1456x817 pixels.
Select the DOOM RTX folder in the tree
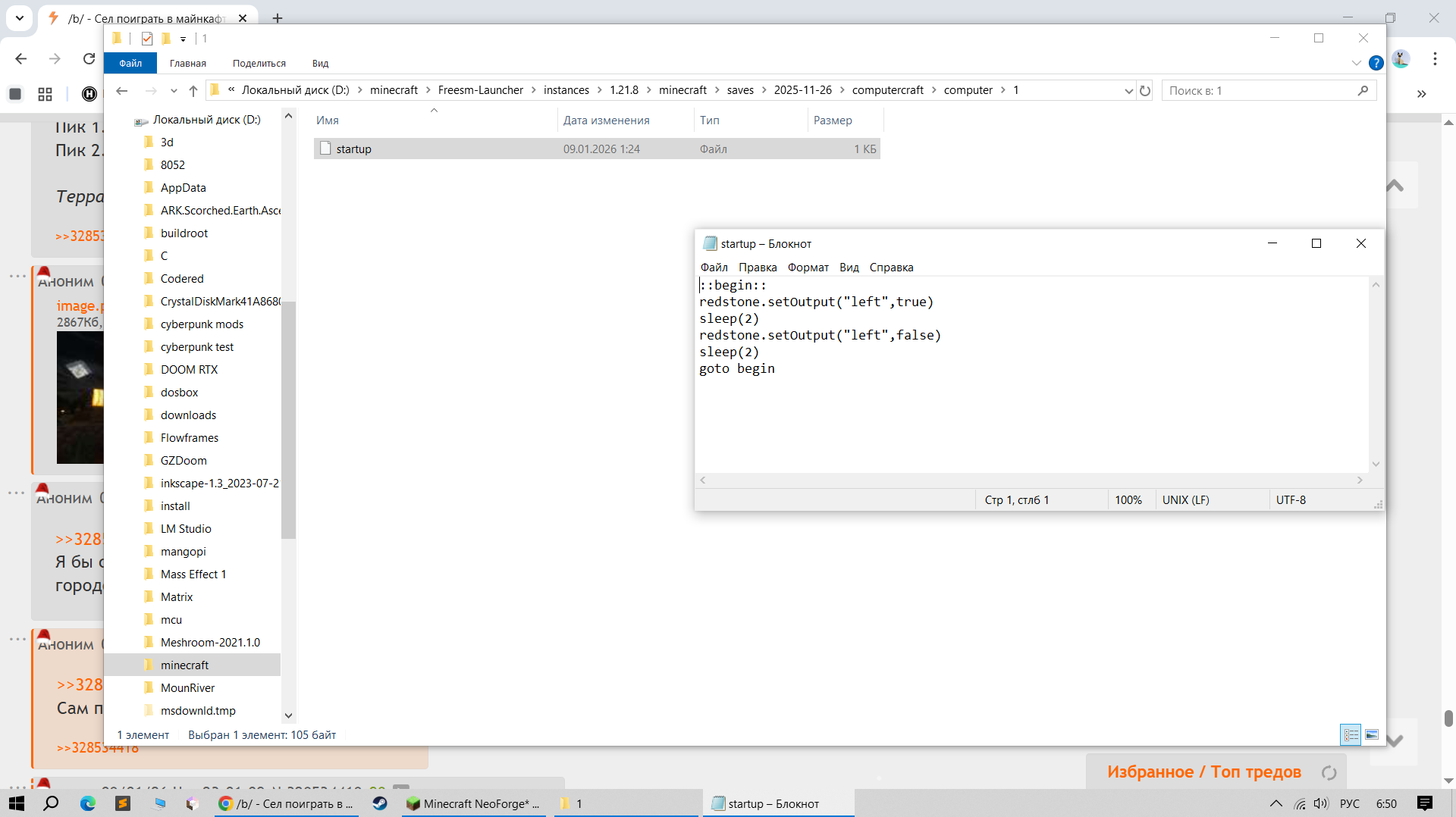[189, 370]
